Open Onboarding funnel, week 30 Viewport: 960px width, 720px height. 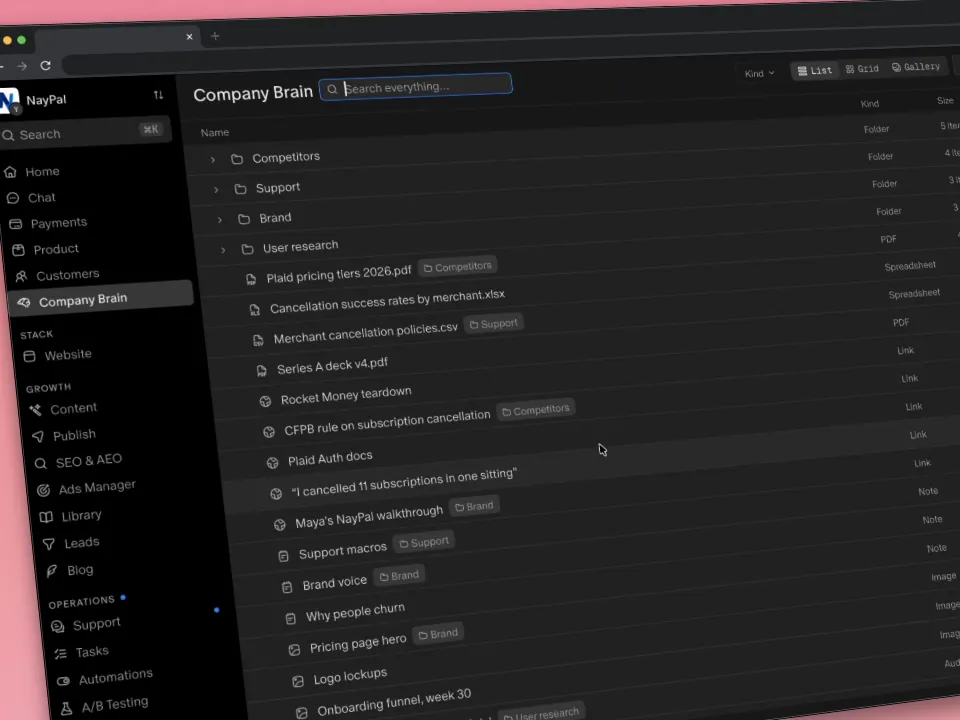pyautogui.click(x=394, y=702)
